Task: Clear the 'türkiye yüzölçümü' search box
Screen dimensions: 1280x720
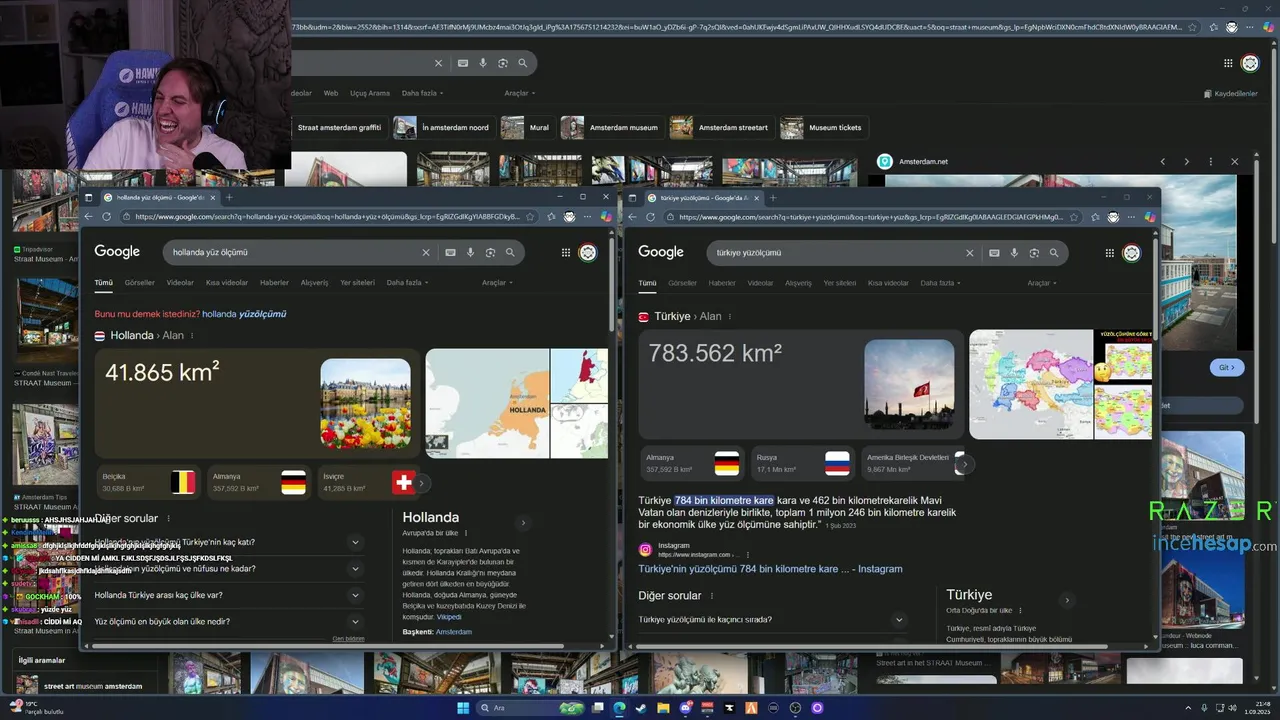Action: pyautogui.click(x=969, y=253)
